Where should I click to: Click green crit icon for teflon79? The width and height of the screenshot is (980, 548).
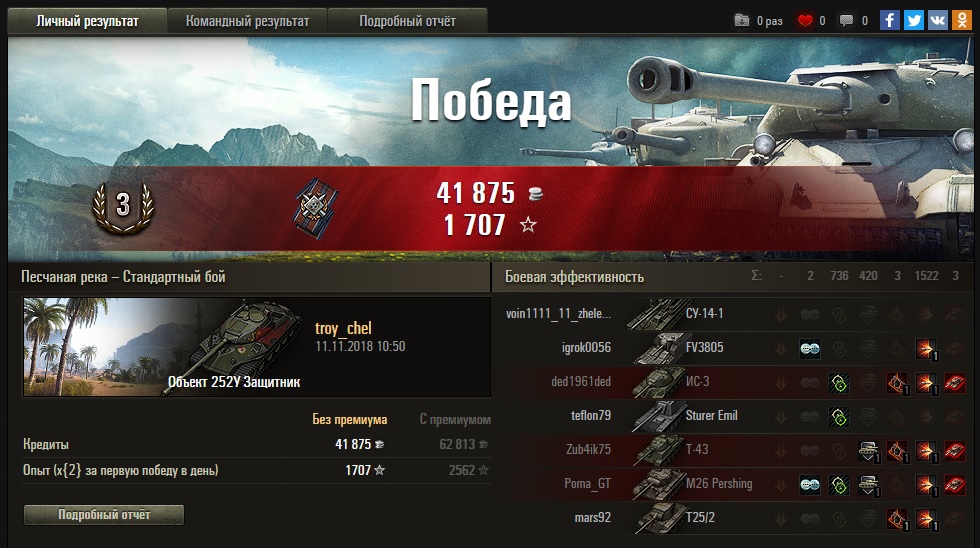pyautogui.click(x=839, y=416)
